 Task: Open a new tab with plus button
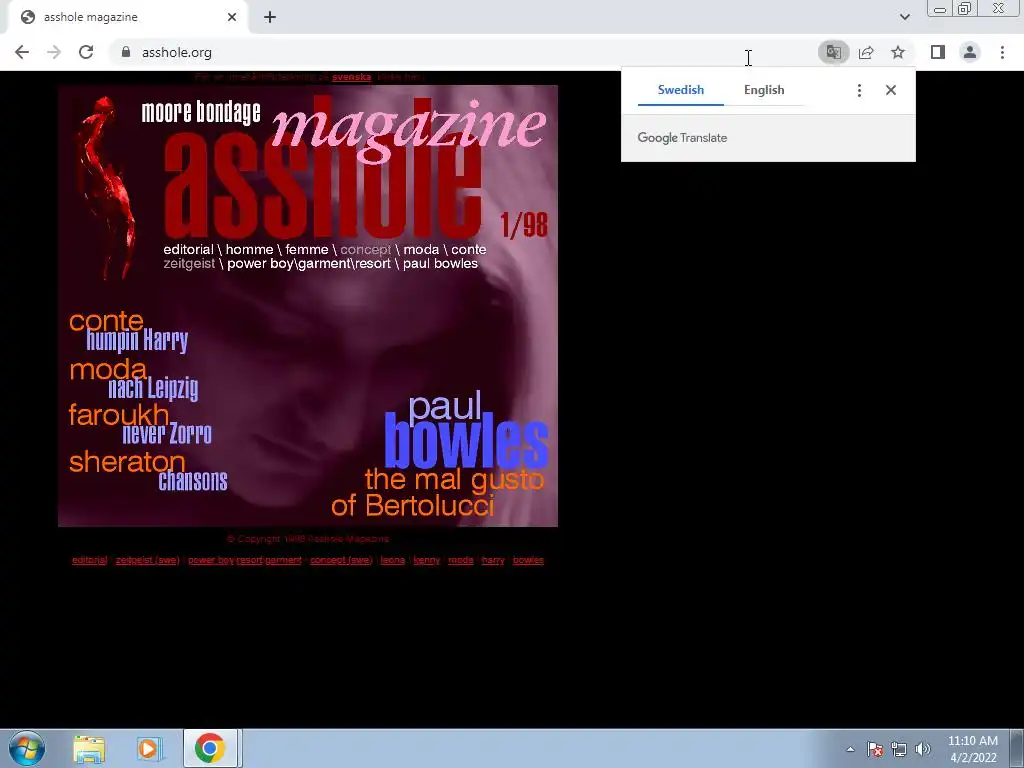click(270, 17)
